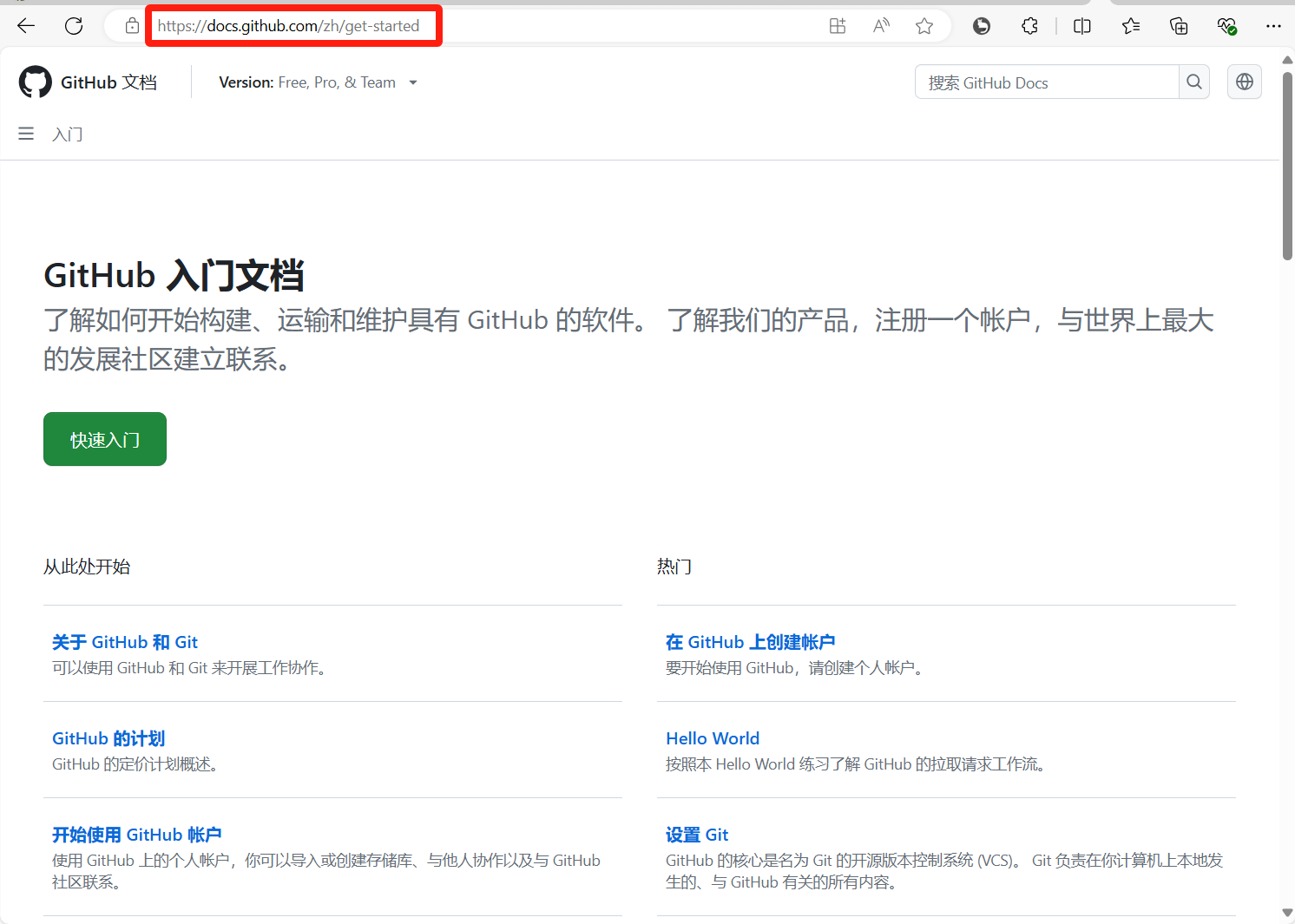Focus the 搜索 GitHub Docs search field
Screen dimensions: 1295x924
tap(1047, 82)
